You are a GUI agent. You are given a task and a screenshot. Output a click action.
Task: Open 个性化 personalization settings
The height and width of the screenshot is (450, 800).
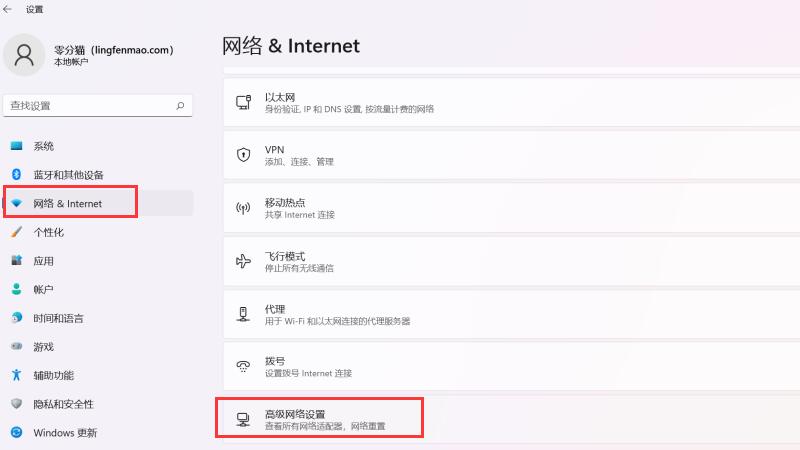point(48,232)
